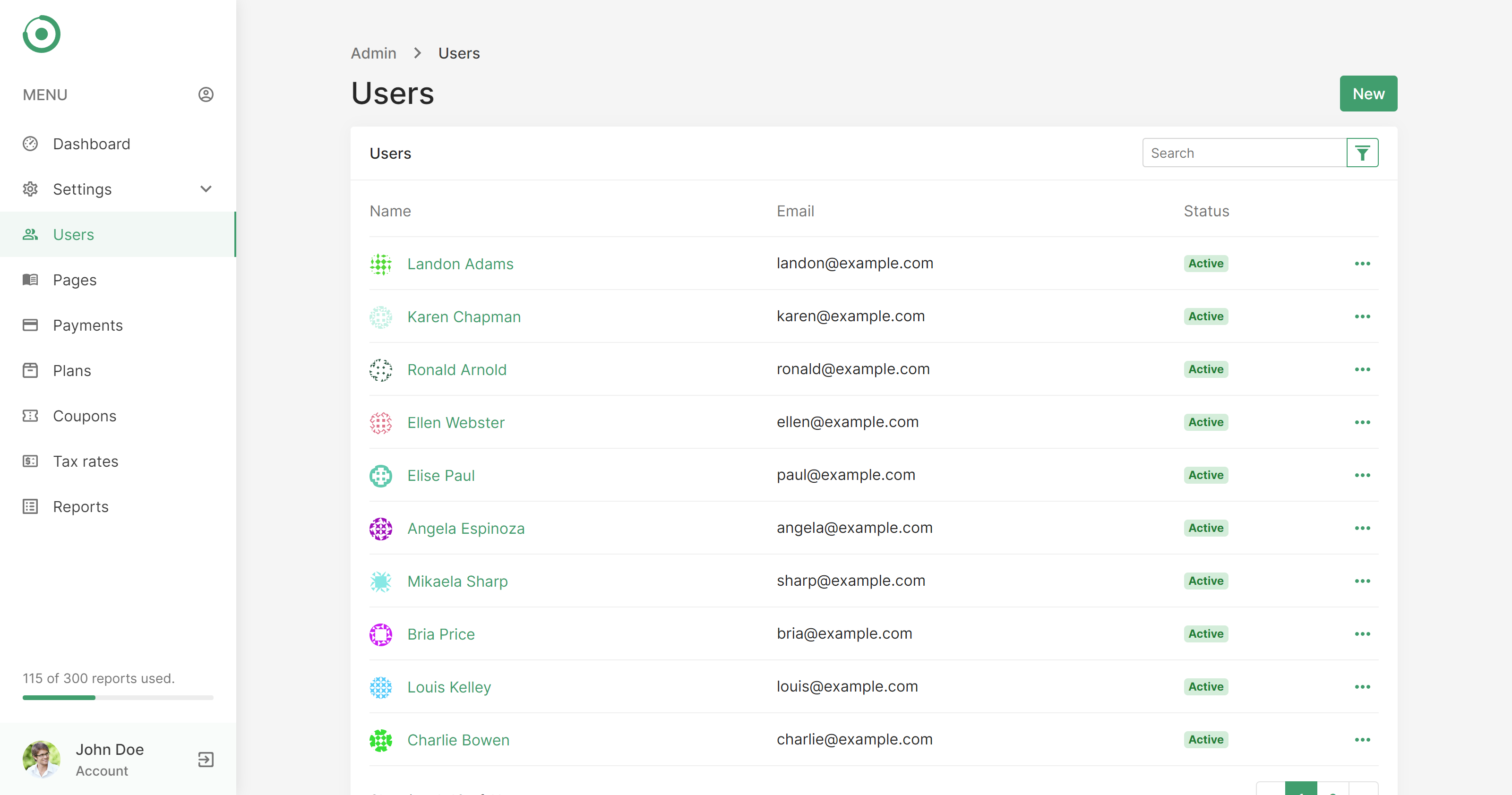The width and height of the screenshot is (1512, 795).
Task: Open Bria Price user page
Action: (441, 634)
